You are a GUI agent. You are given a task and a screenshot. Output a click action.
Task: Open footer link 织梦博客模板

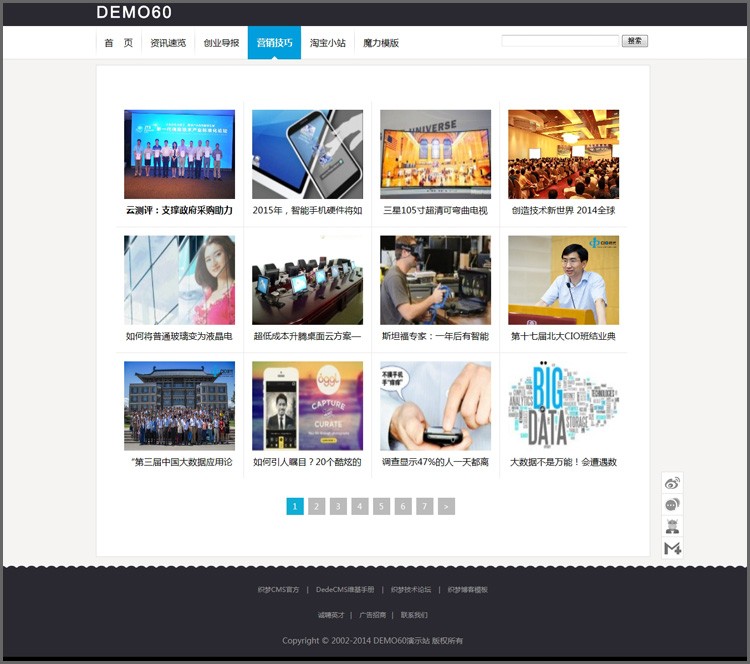(468, 590)
